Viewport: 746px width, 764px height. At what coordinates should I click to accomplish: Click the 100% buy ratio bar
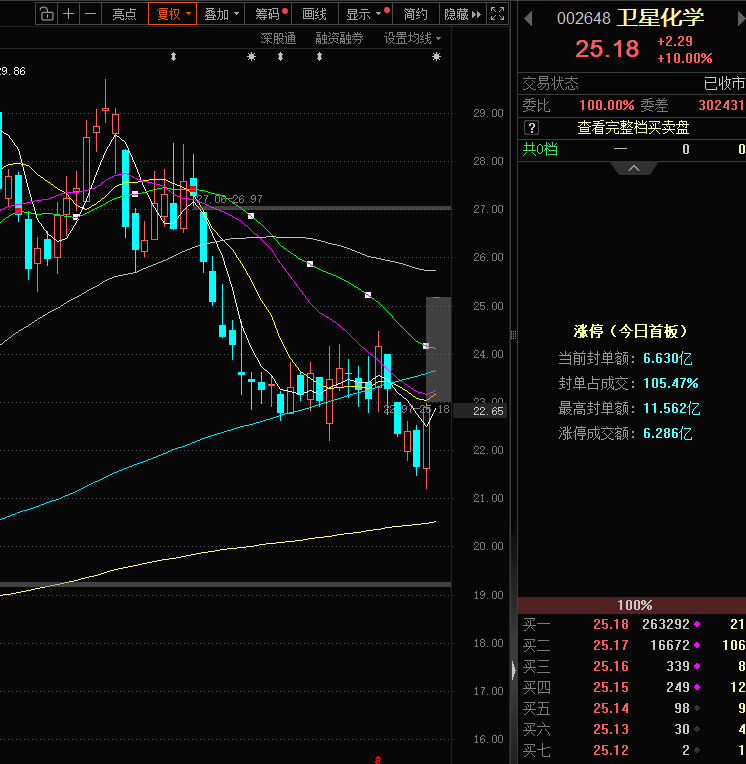tap(631, 605)
